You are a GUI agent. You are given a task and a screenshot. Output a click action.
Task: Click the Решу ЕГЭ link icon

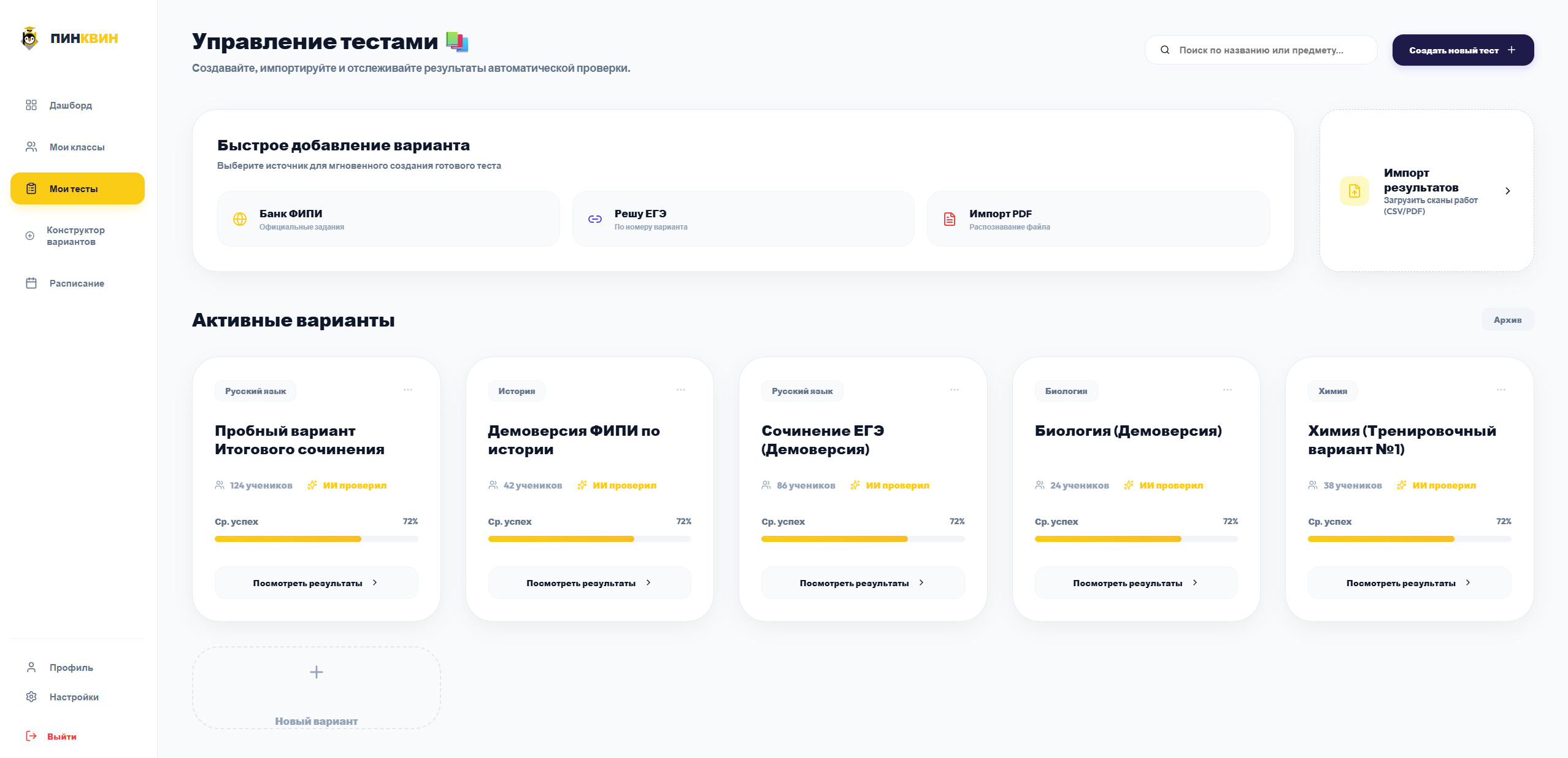594,219
